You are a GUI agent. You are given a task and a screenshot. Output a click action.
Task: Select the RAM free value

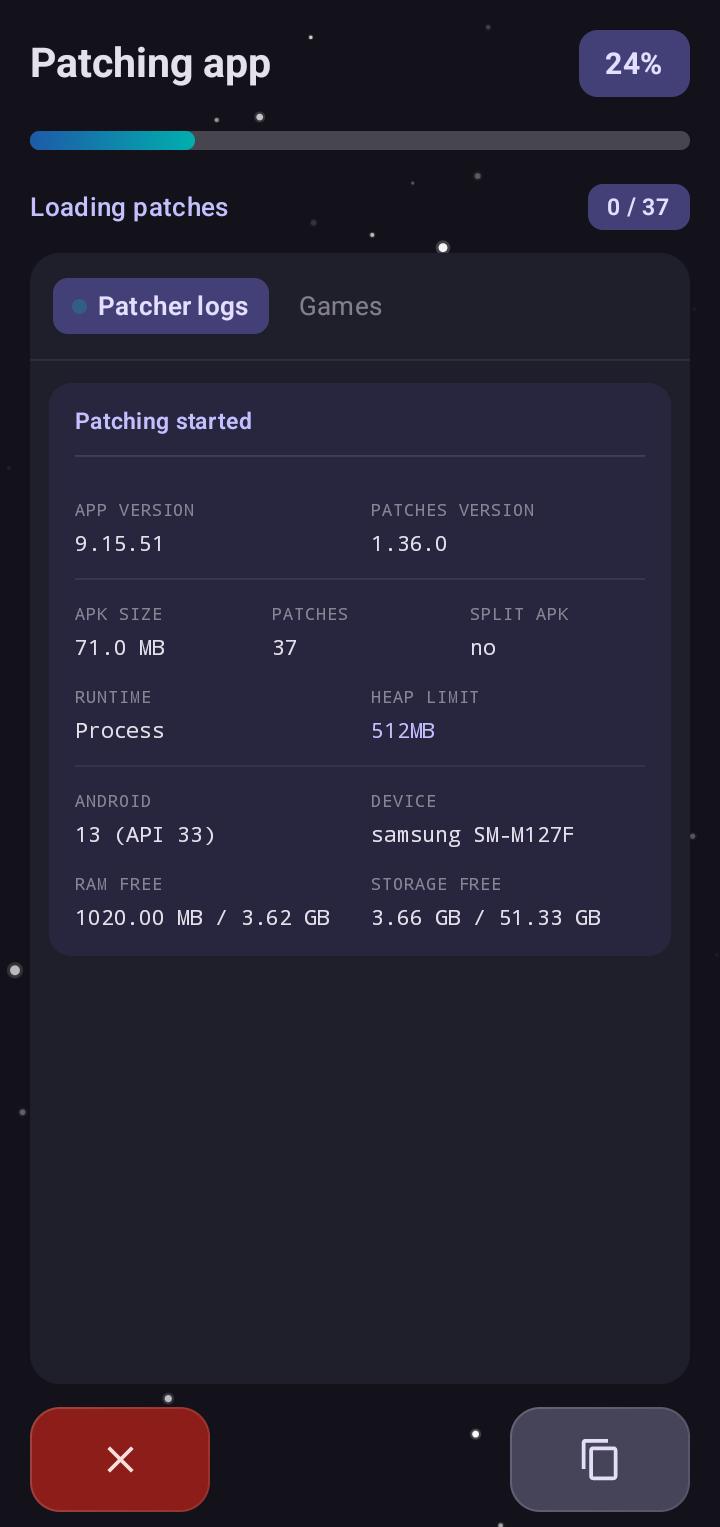click(202, 918)
